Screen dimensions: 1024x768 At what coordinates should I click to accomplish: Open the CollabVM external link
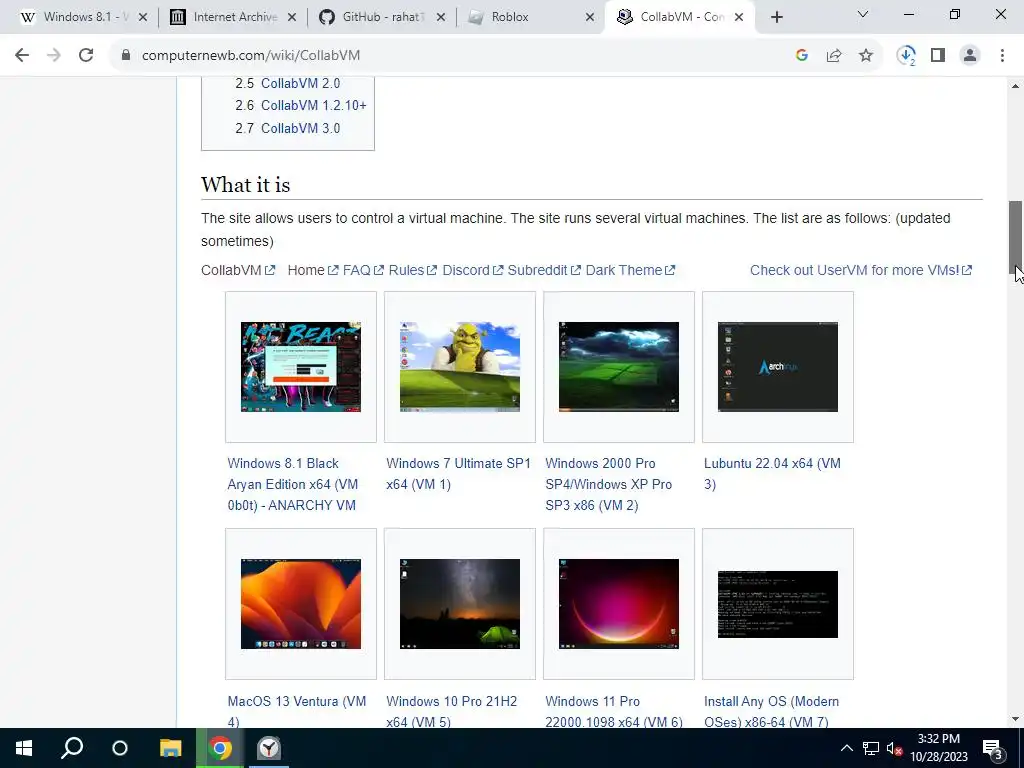[x=238, y=270]
